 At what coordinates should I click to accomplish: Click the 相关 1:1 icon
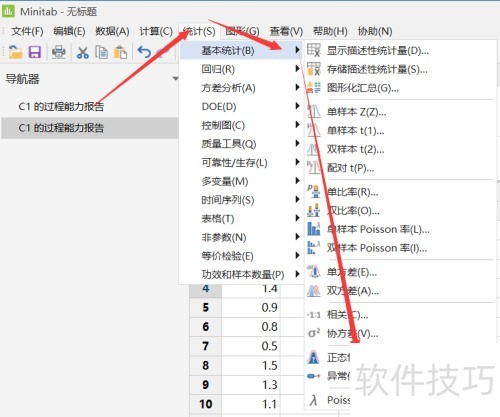pos(313,315)
